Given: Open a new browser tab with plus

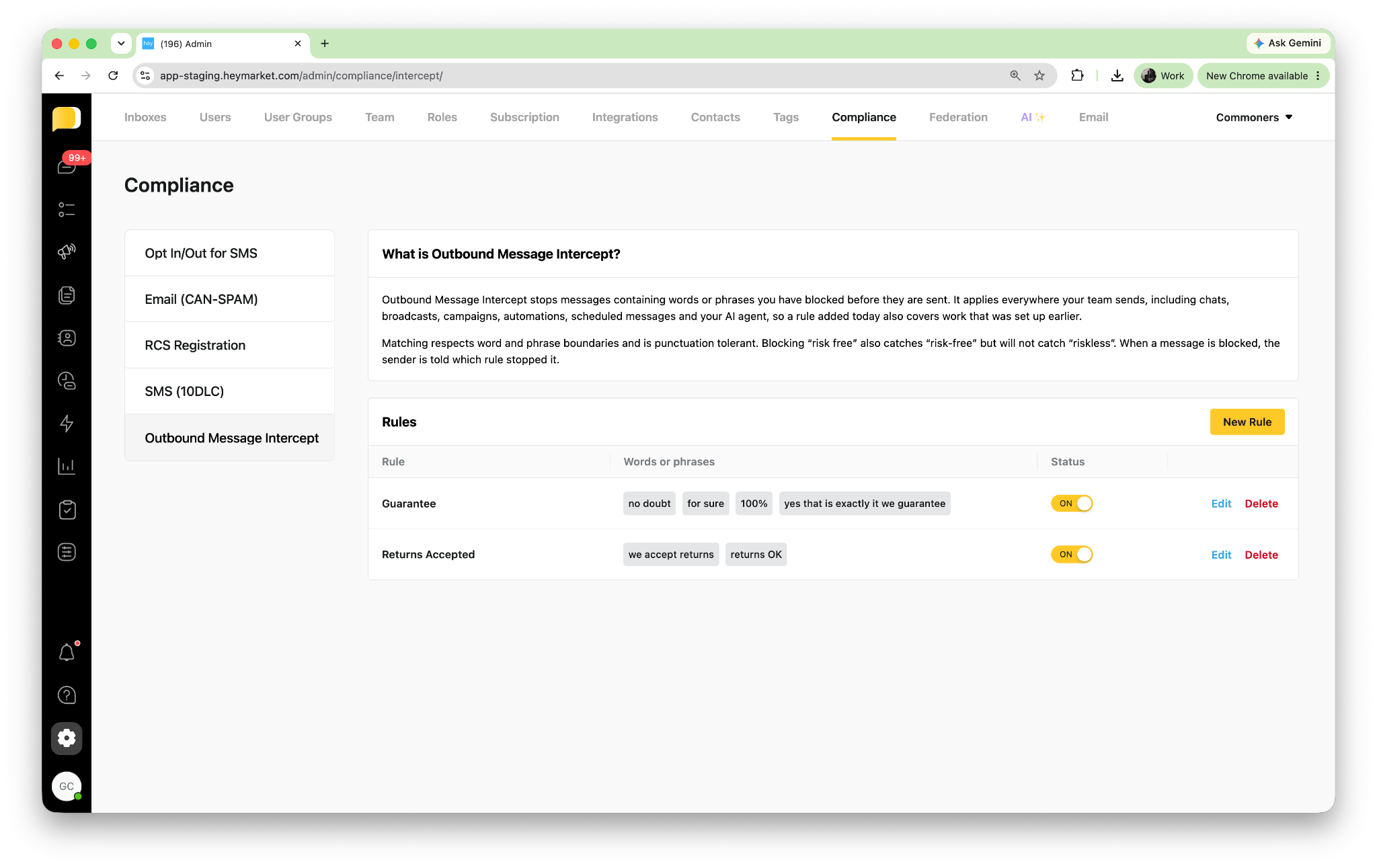Looking at the screenshot, I should (325, 44).
